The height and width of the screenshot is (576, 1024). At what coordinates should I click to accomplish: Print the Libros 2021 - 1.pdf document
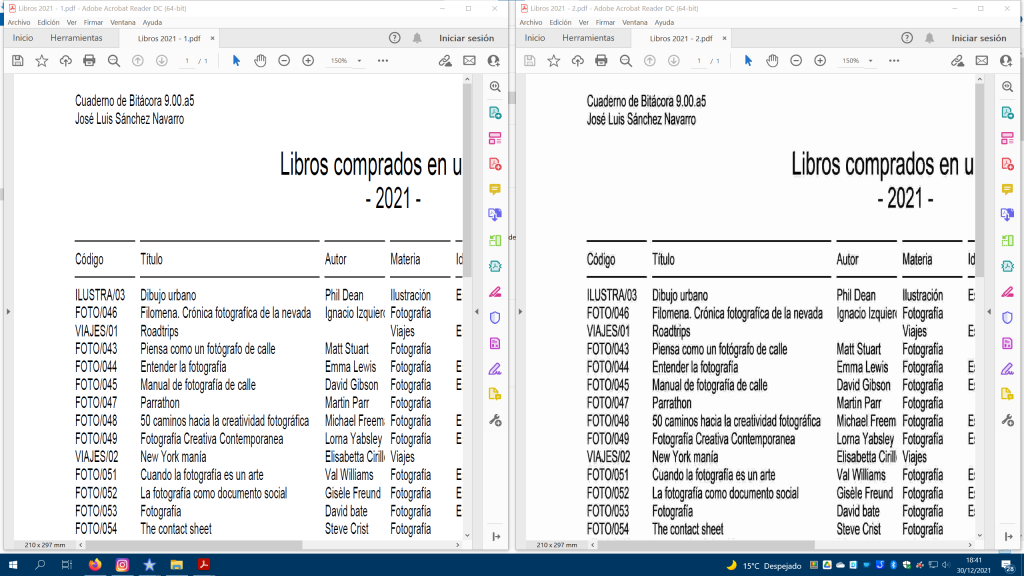pos(89,61)
